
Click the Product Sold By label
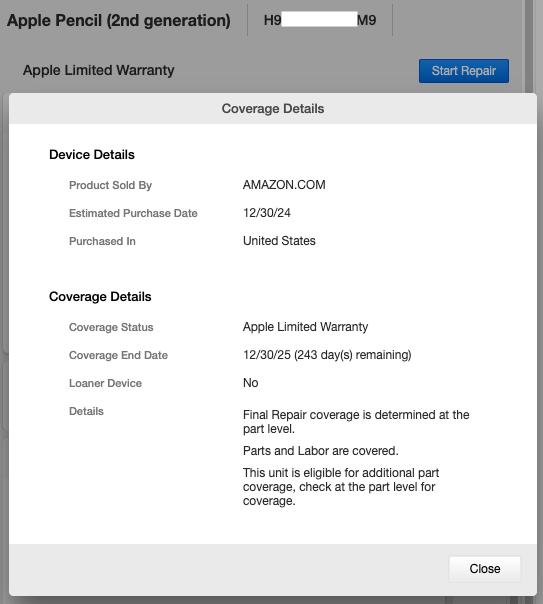(110, 185)
